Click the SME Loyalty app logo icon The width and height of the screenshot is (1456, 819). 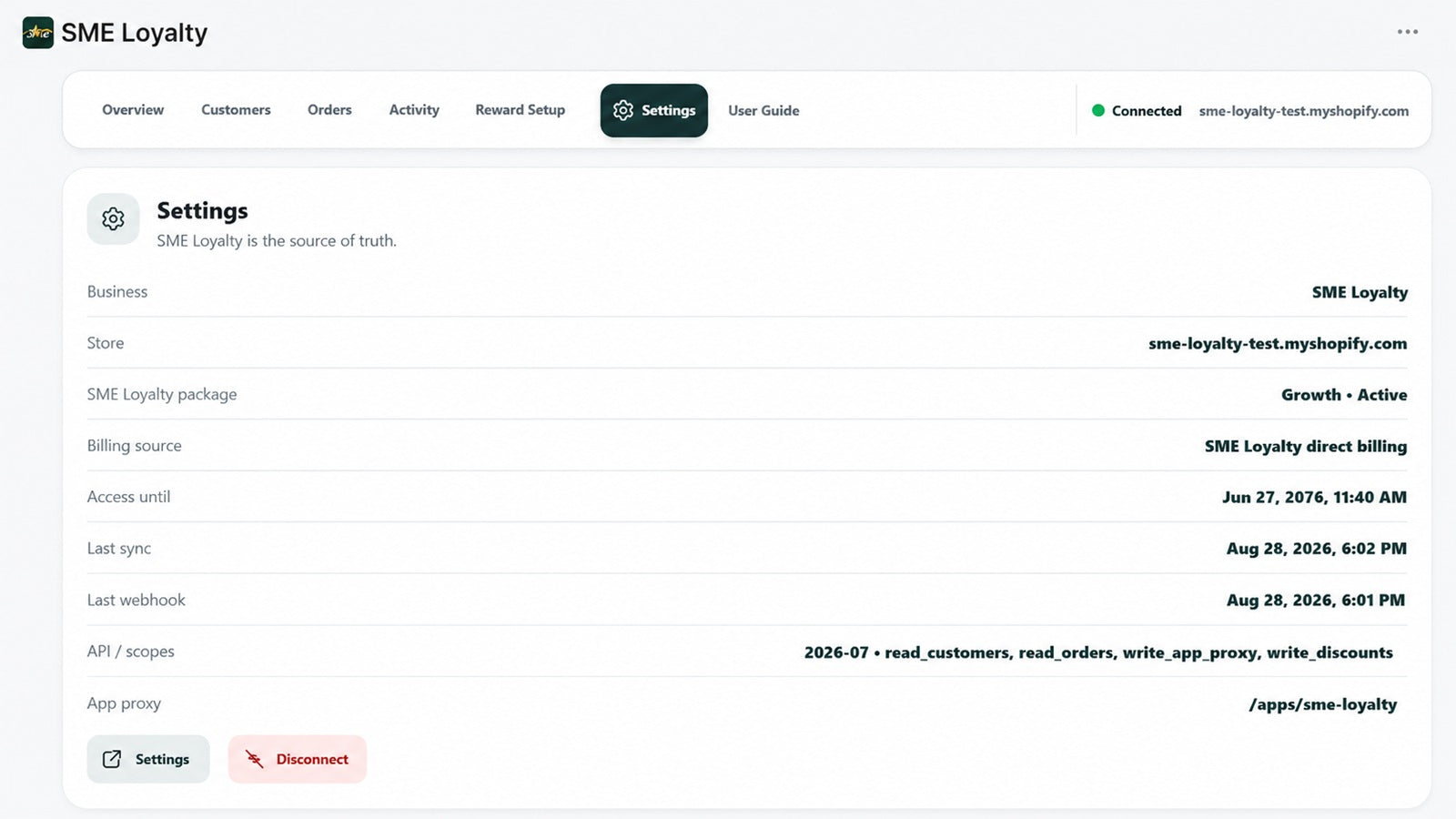pyautogui.click(x=37, y=33)
